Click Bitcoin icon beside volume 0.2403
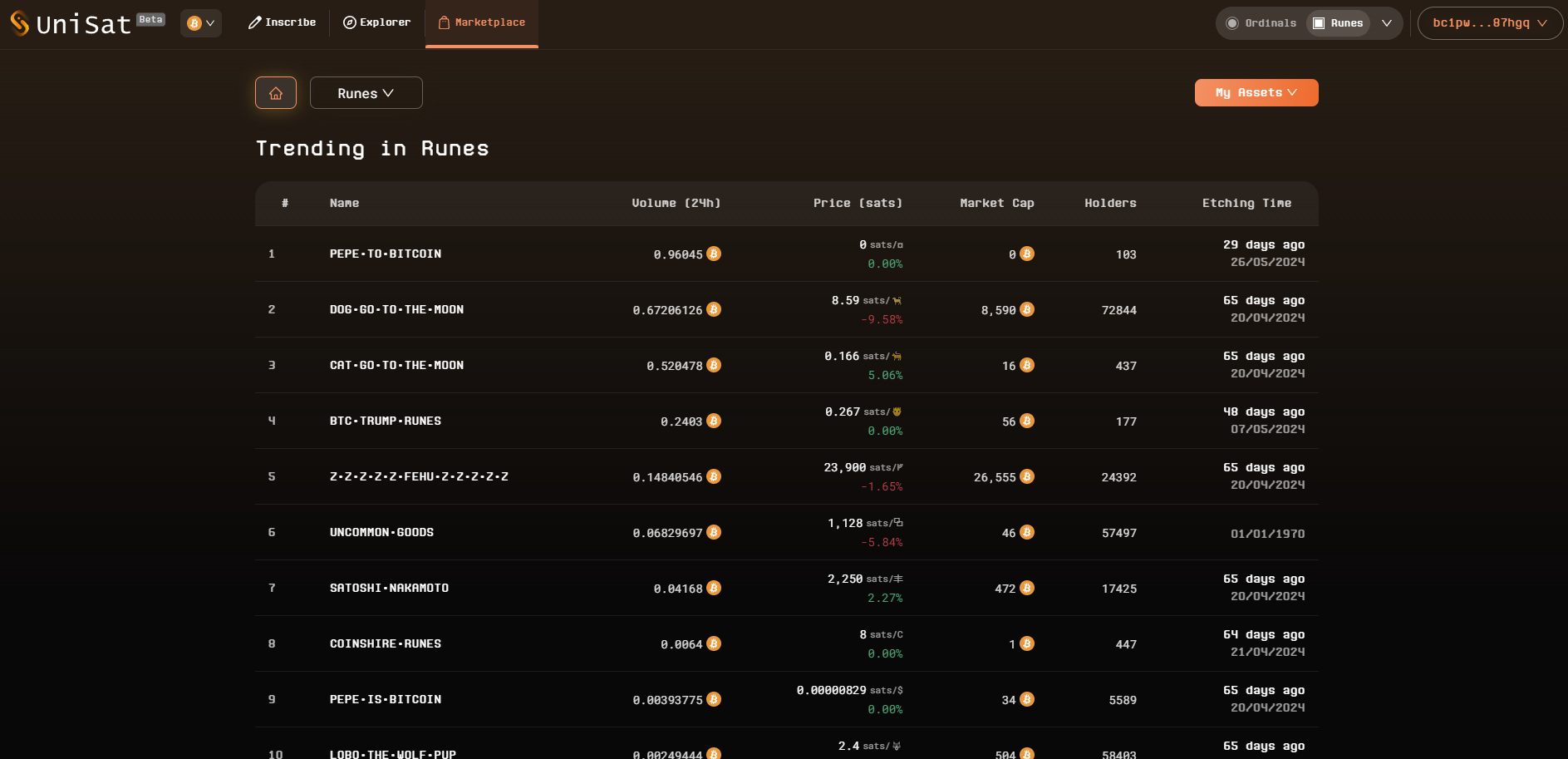The width and height of the screenshot is (1568, 759). click(714, 421)
